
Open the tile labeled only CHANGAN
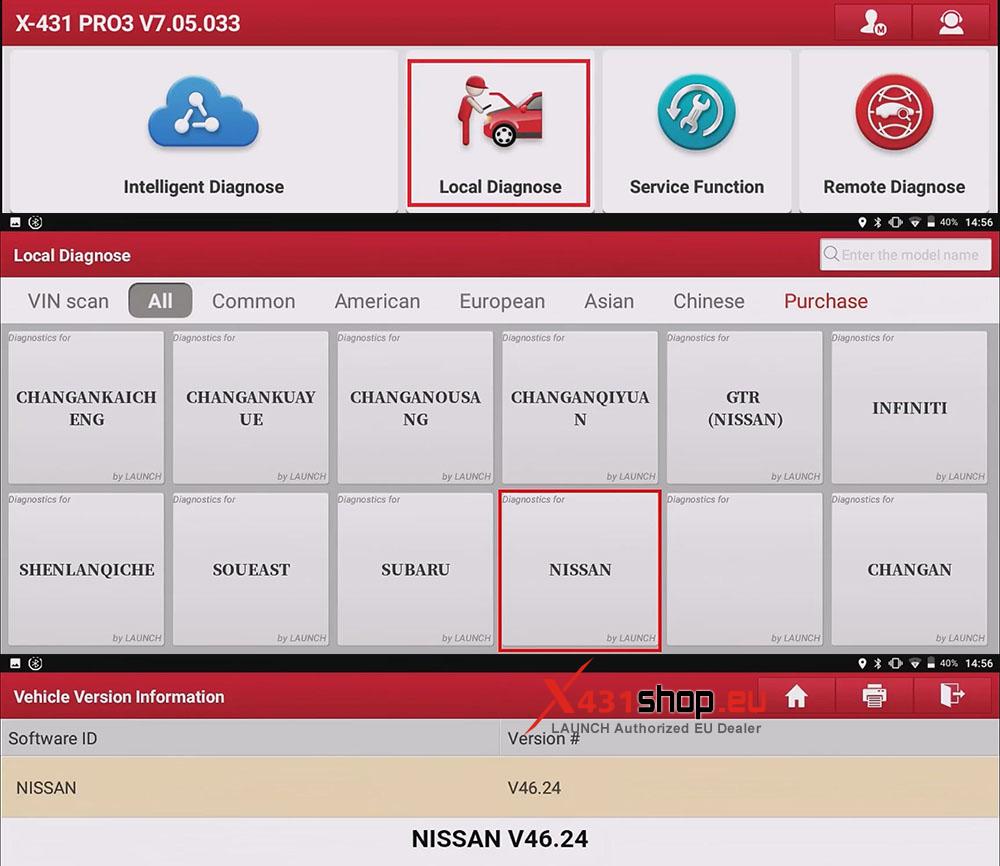(909, 569)
